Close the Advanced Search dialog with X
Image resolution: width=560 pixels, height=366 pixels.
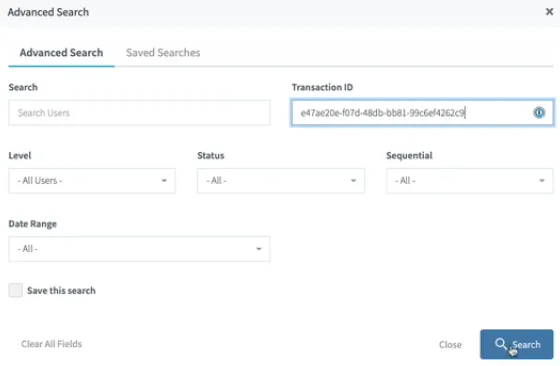point(549,12)
